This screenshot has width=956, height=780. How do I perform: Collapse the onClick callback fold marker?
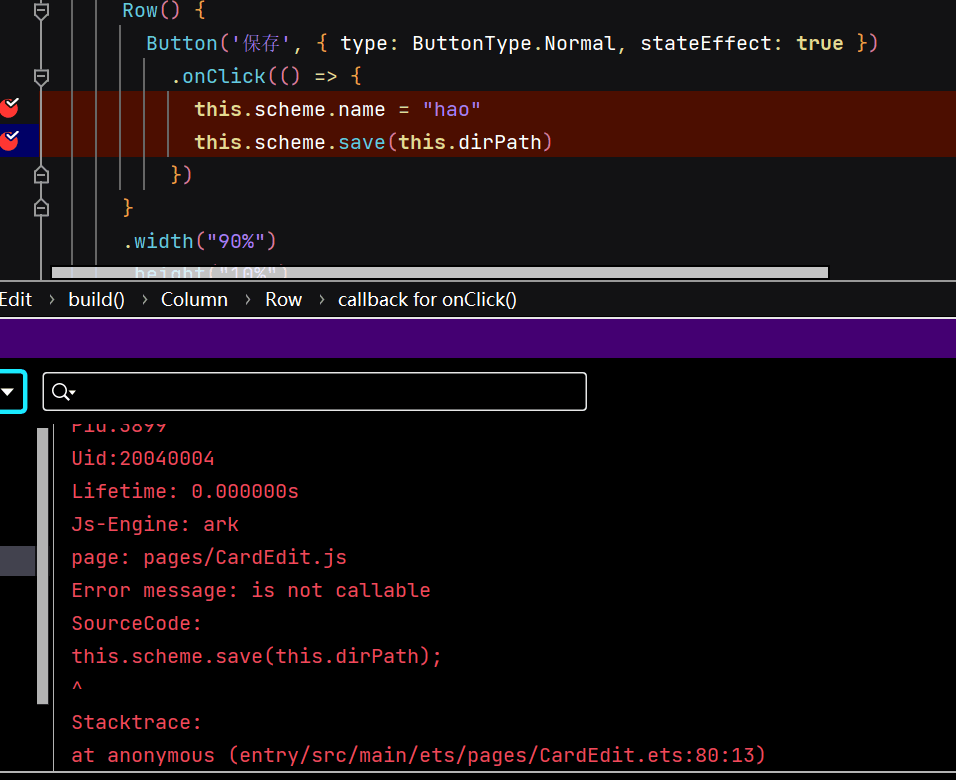[x=41, y=77]
